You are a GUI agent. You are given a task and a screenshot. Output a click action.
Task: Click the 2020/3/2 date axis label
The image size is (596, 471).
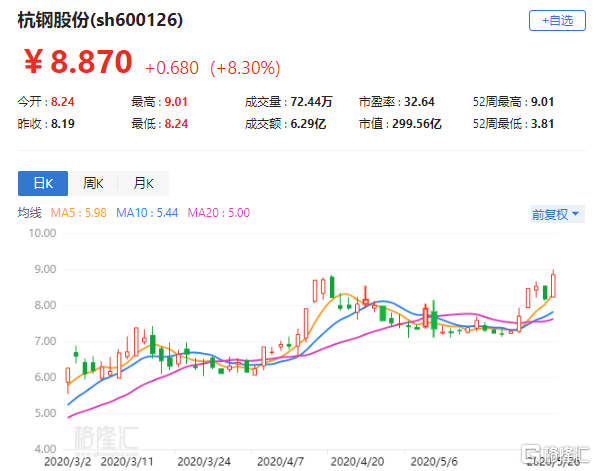coord(68,462)
